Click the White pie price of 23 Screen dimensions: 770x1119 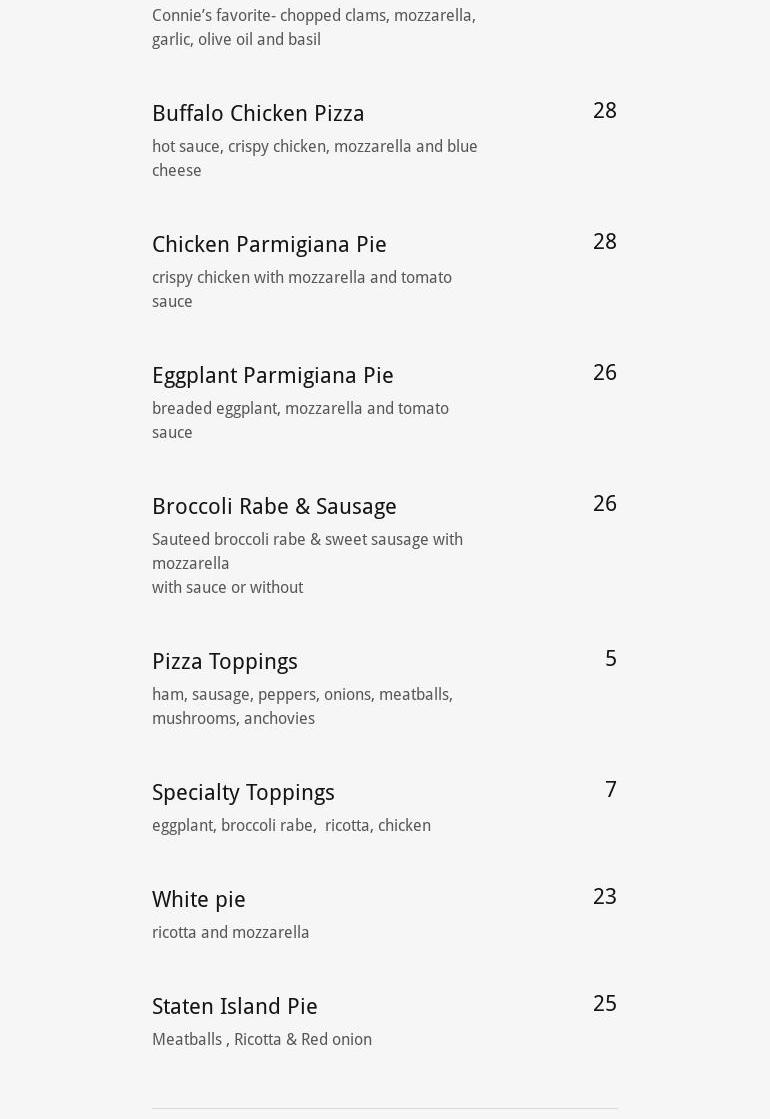(x=604, y=897)
